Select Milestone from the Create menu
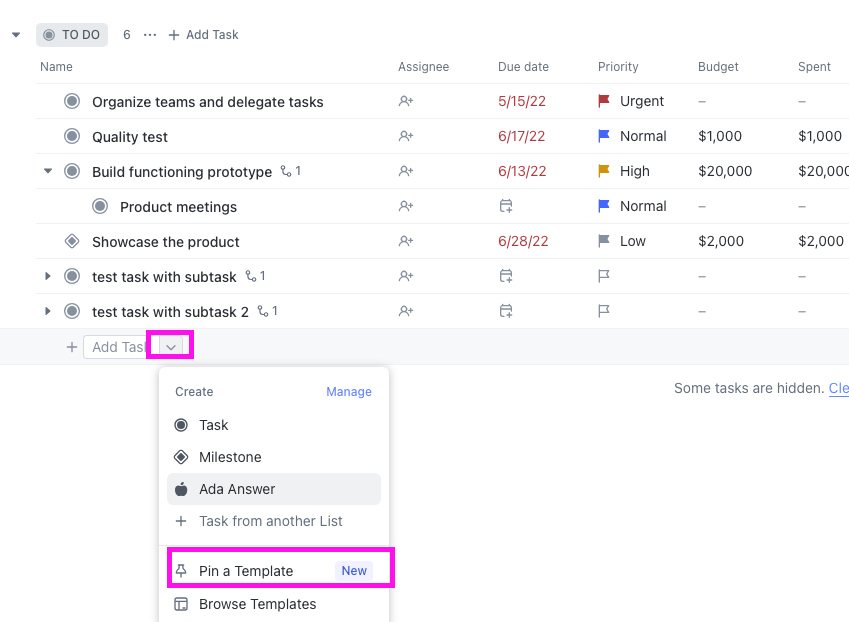The image size is (849, 622). coord(230,457)
